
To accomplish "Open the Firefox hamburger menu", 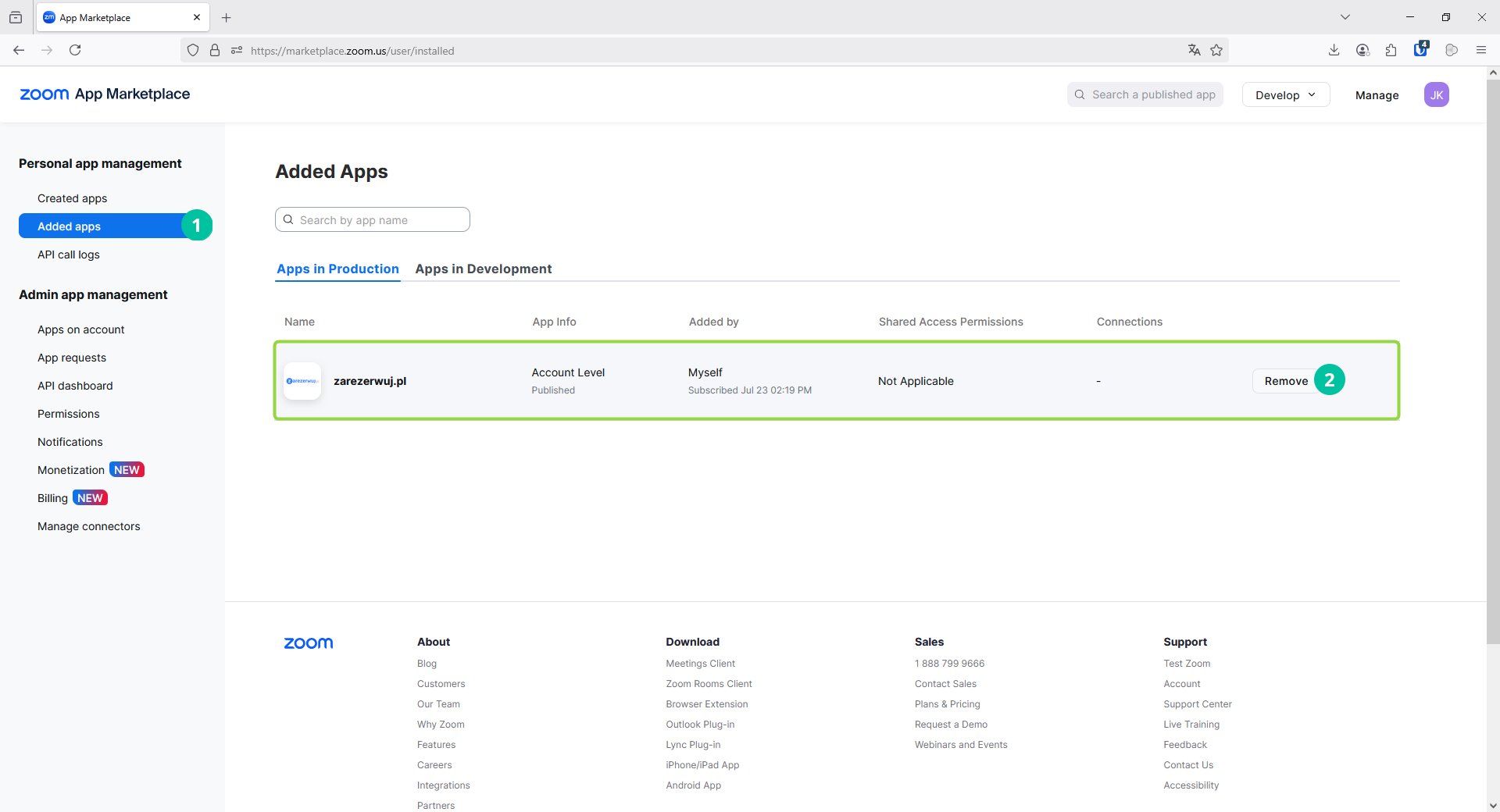I will (1480, 50).
